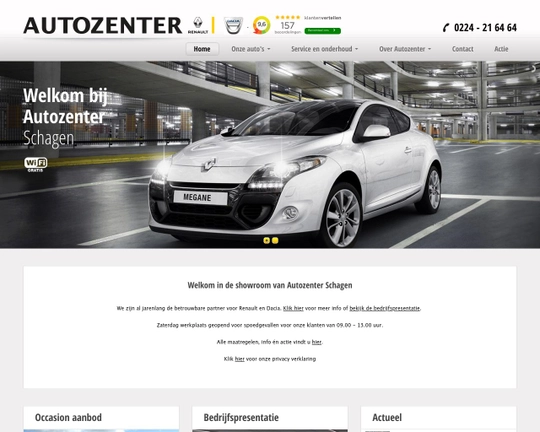Screen dimensions: 540x432
Task: Expand the Onze auto's dropdown
Action: [x=251, y=49]
